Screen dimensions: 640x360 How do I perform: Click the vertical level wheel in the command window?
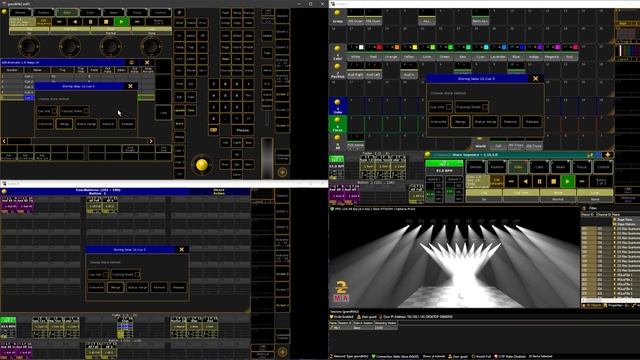pyautogui.click(x=267, y=158)
